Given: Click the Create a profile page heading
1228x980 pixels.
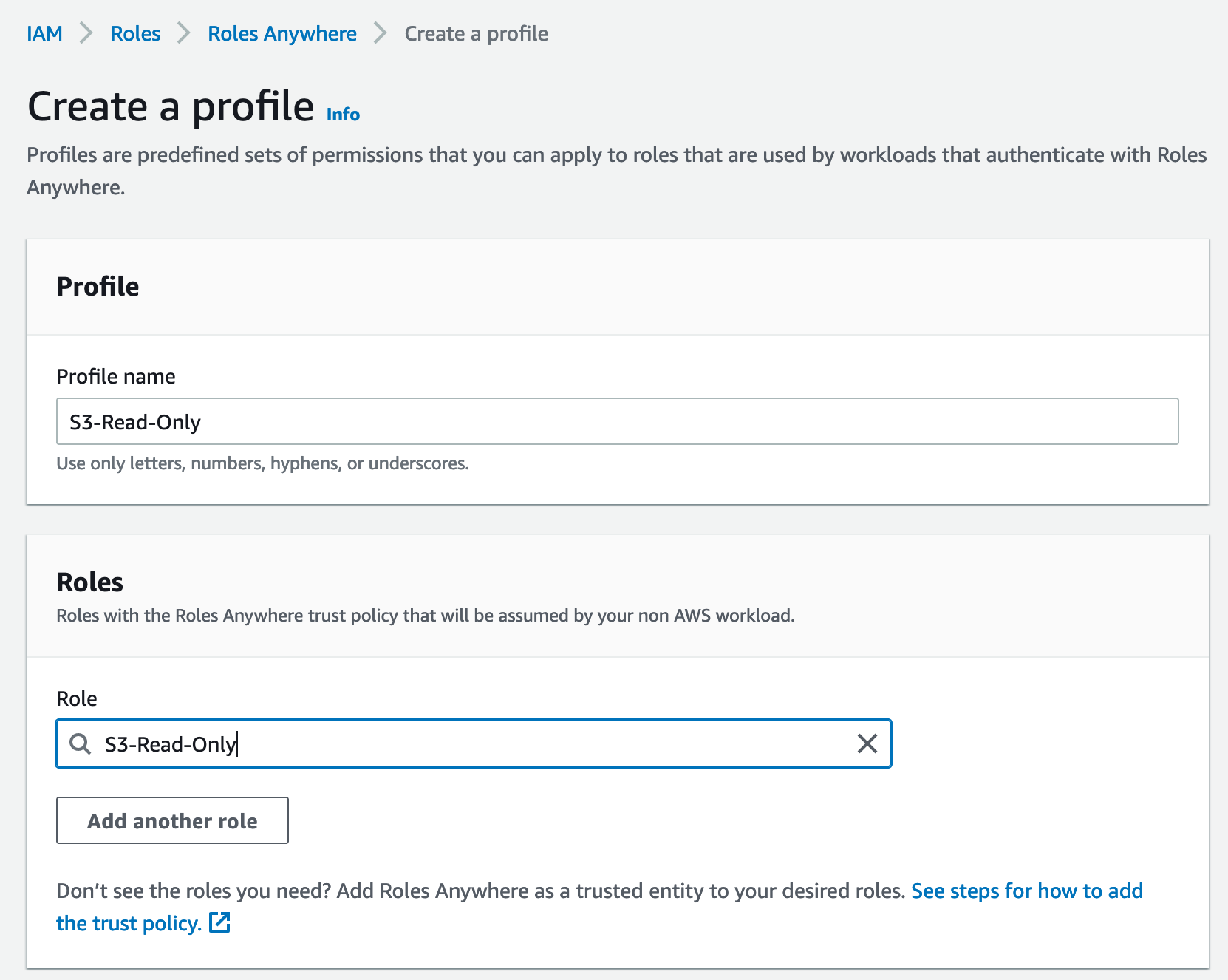Looking at the screenshot, I should 170,106.
